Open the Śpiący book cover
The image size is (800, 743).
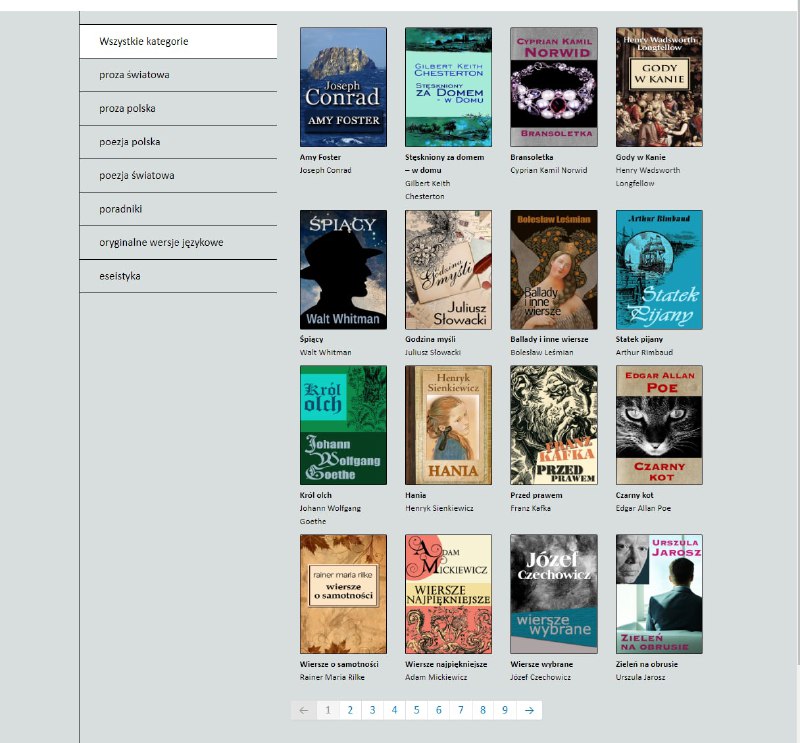pyautogui.click(x=343, y=269)
